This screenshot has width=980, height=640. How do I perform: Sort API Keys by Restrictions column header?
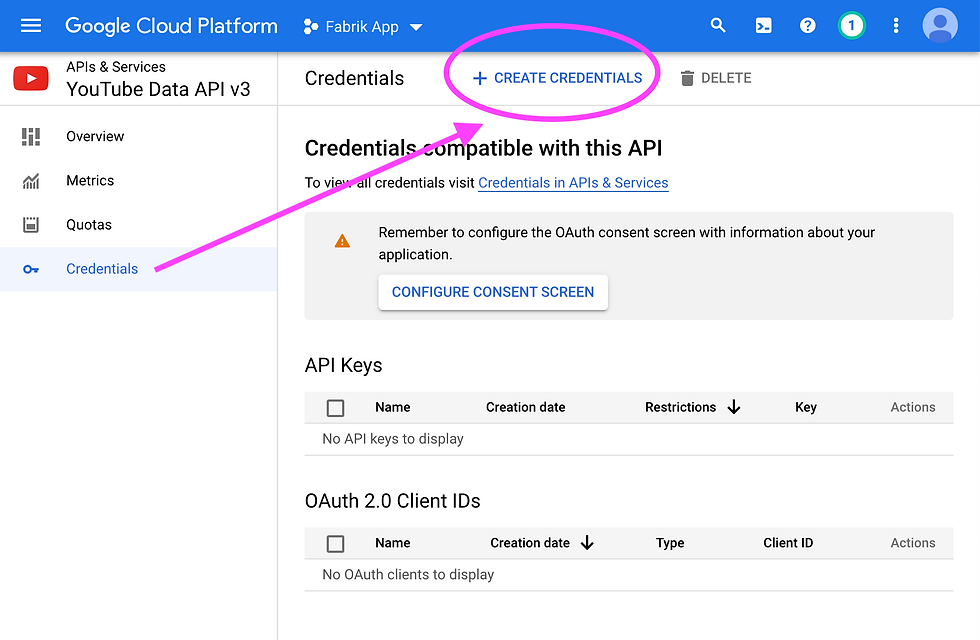[x=680, y=408]
